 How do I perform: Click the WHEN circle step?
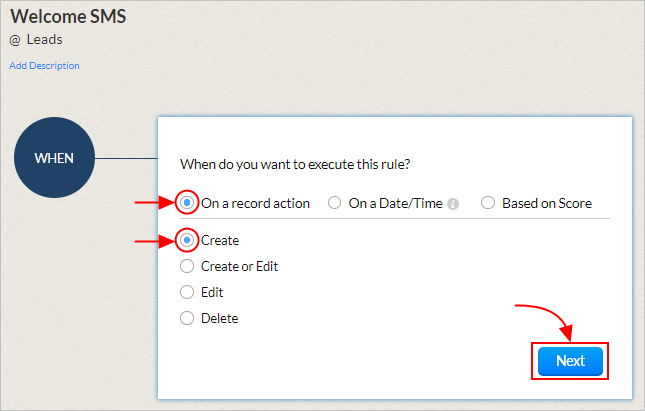[54, 158]
